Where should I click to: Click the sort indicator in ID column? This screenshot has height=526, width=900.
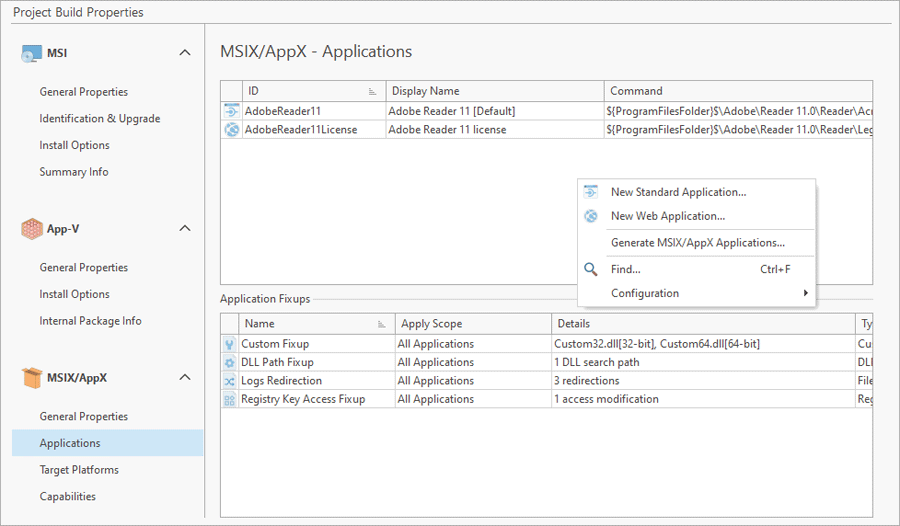372,91
